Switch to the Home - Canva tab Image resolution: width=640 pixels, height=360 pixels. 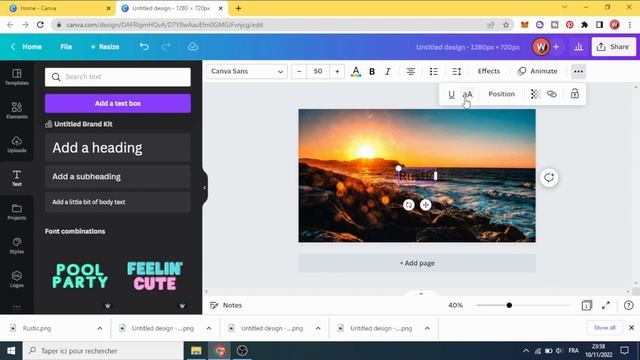coord(59,8)
